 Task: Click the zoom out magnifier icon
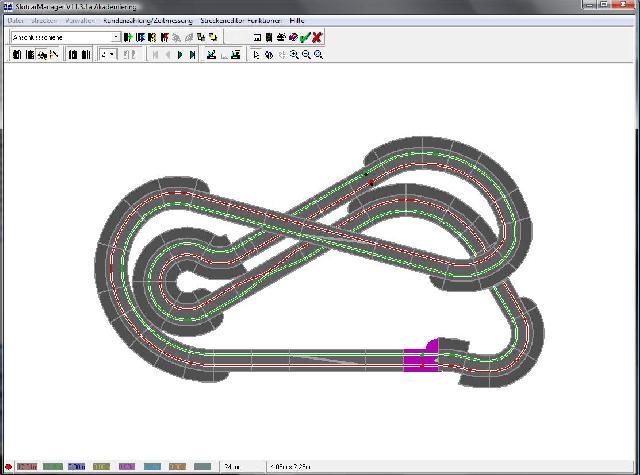point(306,55)
